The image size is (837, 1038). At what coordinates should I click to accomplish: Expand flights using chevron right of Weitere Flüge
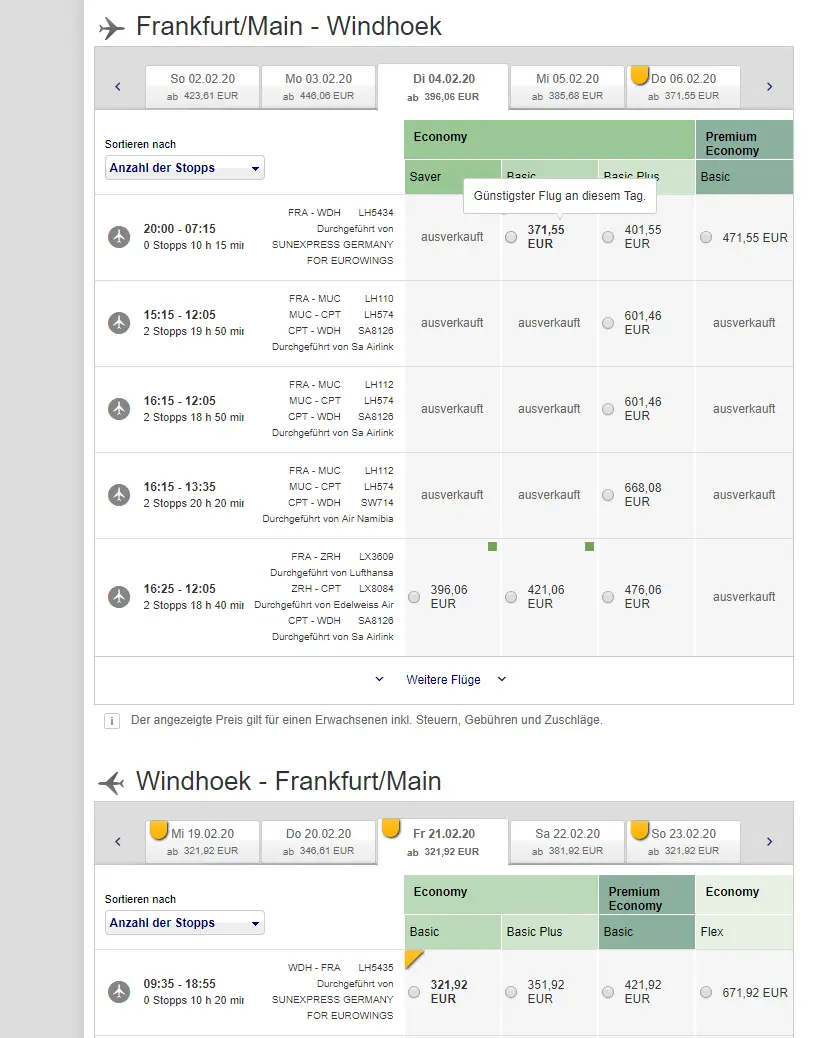click(502, 679)
